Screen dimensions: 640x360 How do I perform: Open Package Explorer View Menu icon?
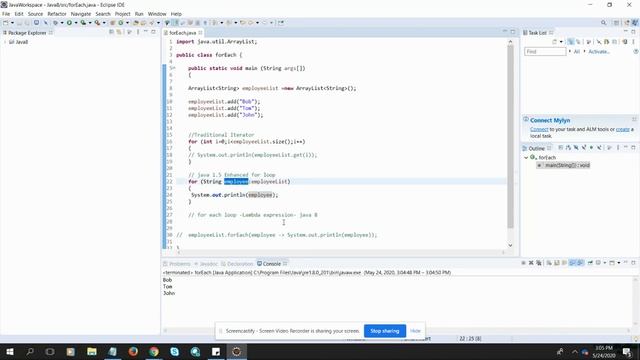(x=138, y=32)
